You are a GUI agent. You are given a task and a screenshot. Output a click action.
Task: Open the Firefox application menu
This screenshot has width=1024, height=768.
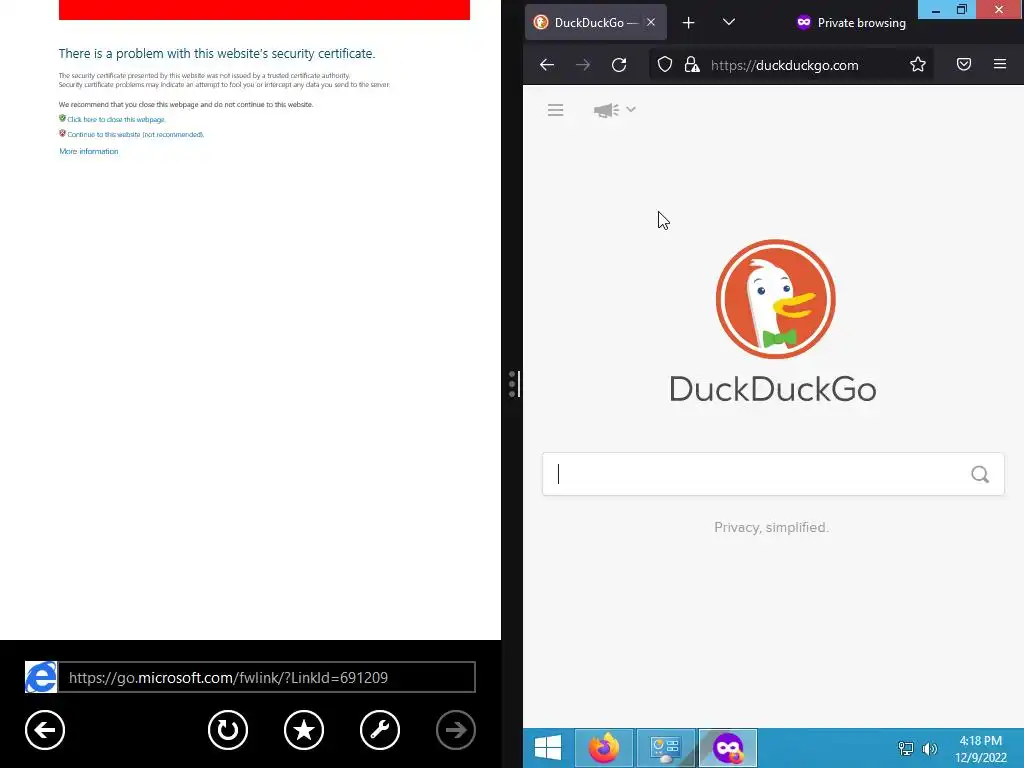pyautogui.click(x=1000, y=64)
